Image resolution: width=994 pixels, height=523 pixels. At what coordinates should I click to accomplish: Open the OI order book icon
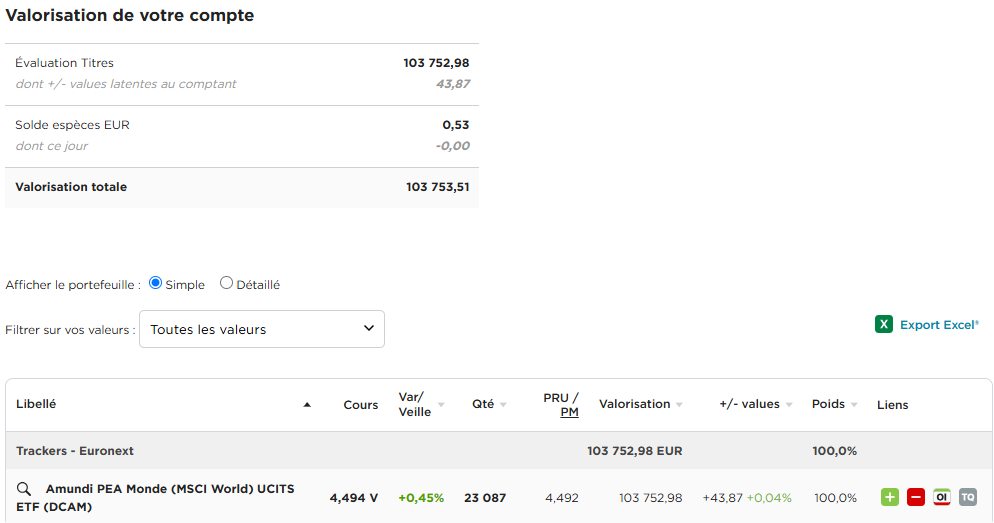941,497
